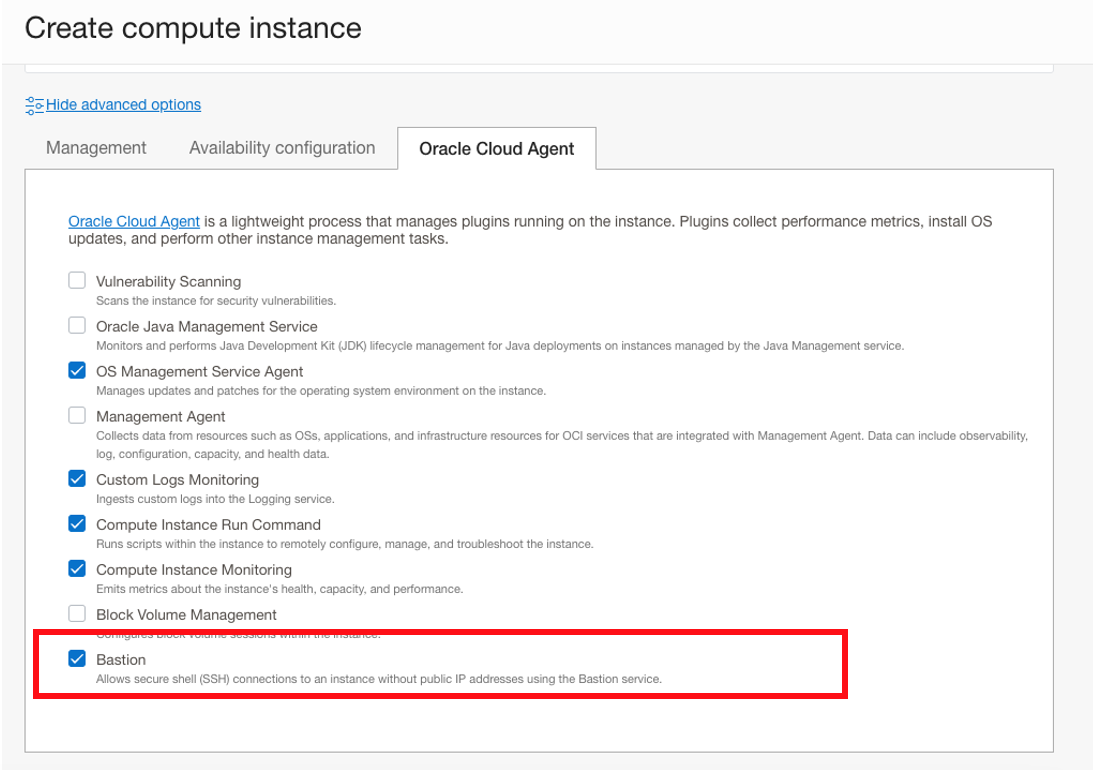1093x770 pixels.
Task: Click the Block Volume Management label
Action: [186, 615]
